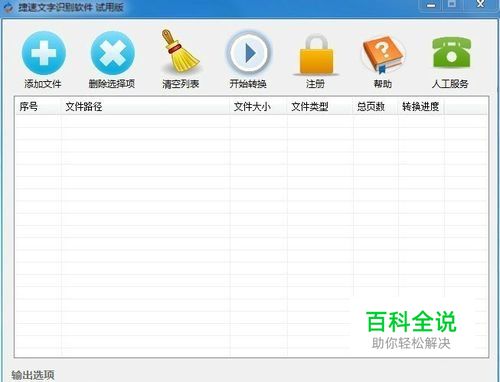Image resolution: width=500 pixels, height=382 pixels.
Task: Click the 文件类型 column header
Action: click(320, 107)
